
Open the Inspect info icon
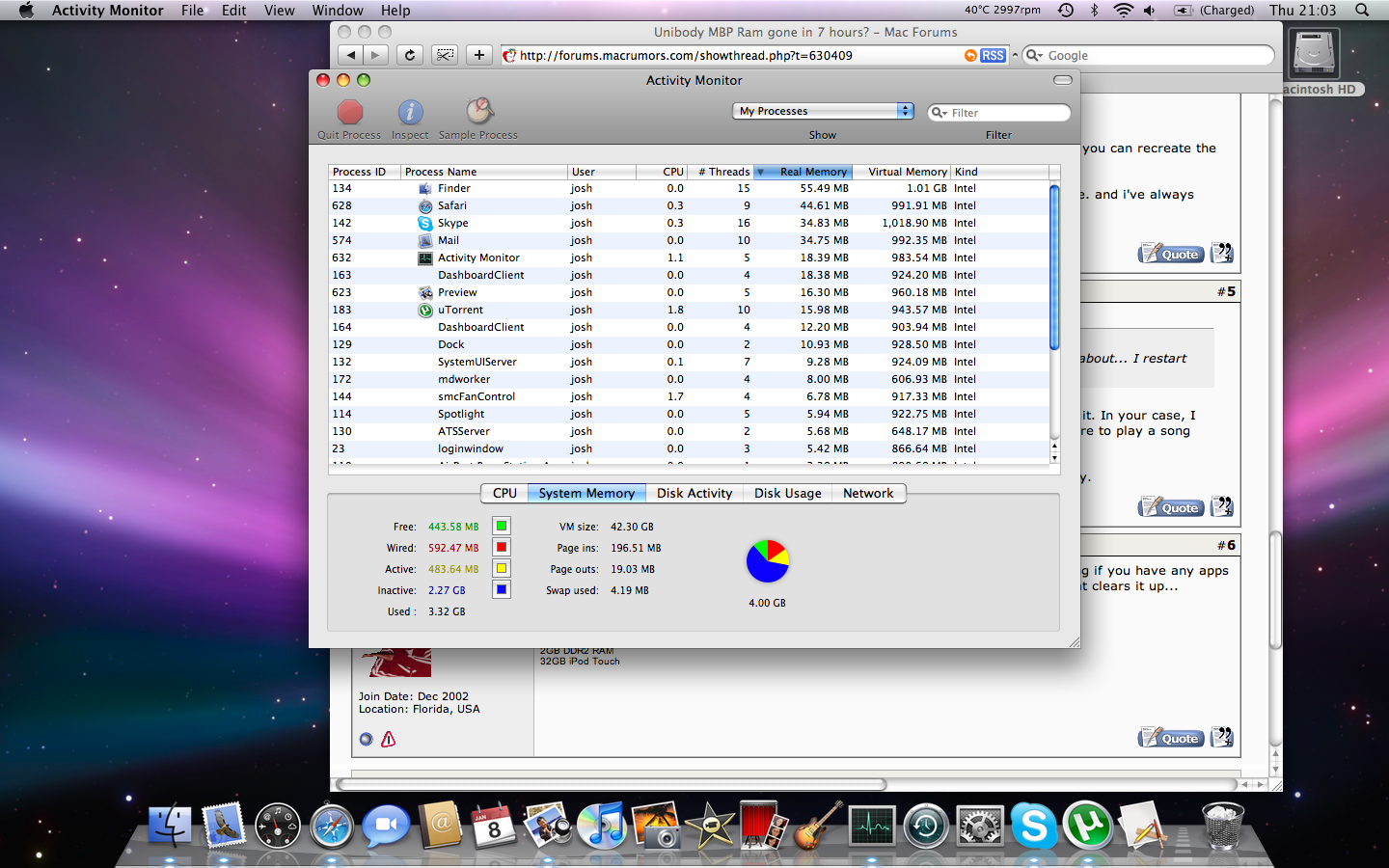pyautogui.click(x=410, y=112)
